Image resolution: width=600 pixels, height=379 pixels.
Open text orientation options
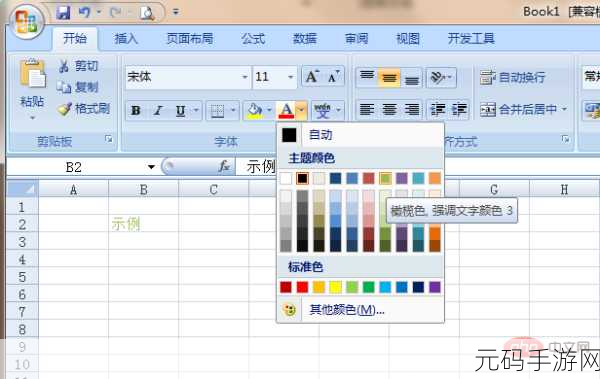click(x=441, y=77)
